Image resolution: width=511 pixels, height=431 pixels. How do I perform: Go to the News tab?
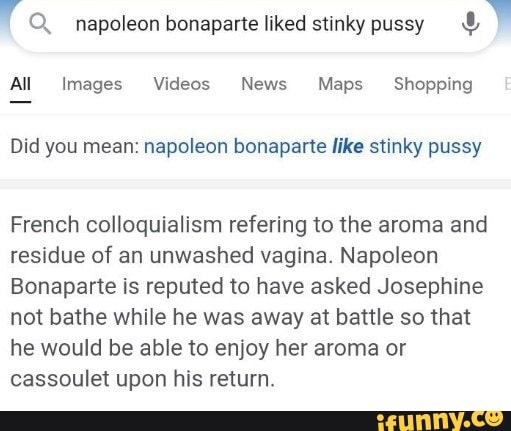point(264,84)
